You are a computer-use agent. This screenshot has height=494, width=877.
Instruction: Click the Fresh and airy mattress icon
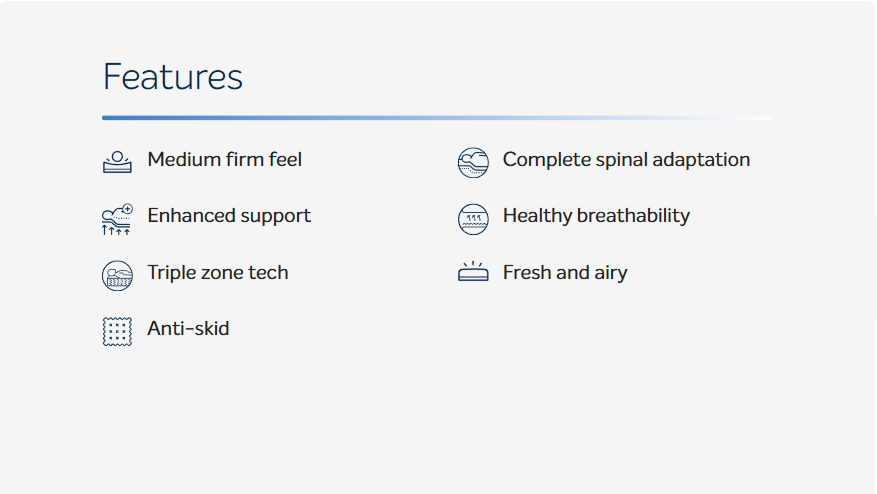tap(473, 271)
